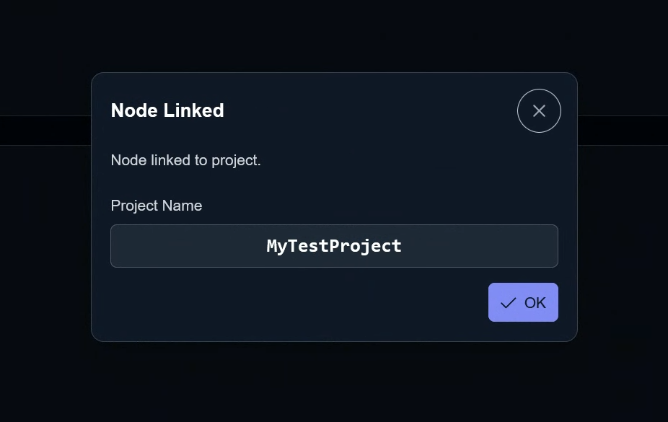Click the word 'Project' in the message
The height and width of the screenshot is (422, 668).
[234, 160]
